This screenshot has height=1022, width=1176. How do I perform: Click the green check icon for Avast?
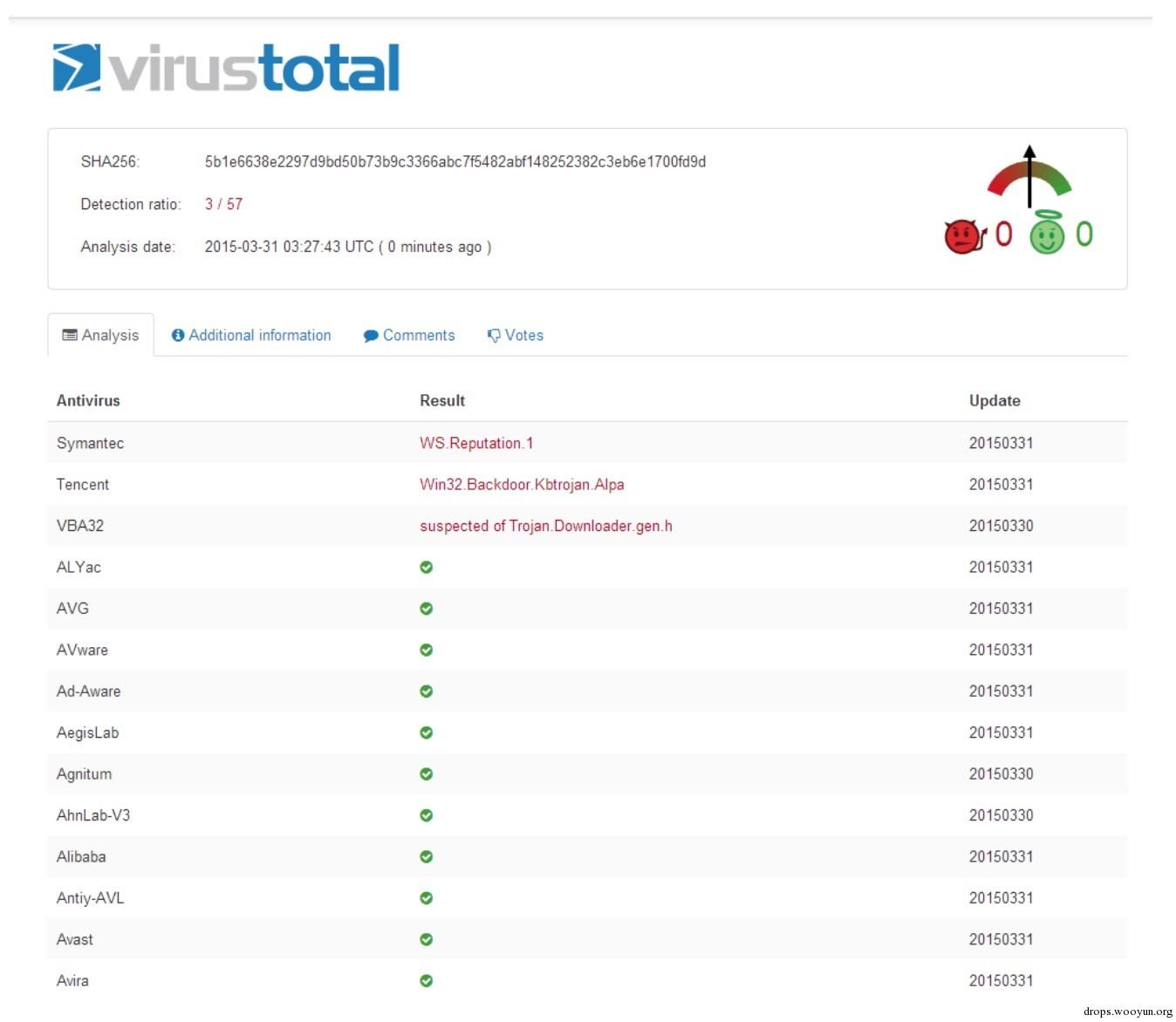pyautogui.click(x=427, y=939)
